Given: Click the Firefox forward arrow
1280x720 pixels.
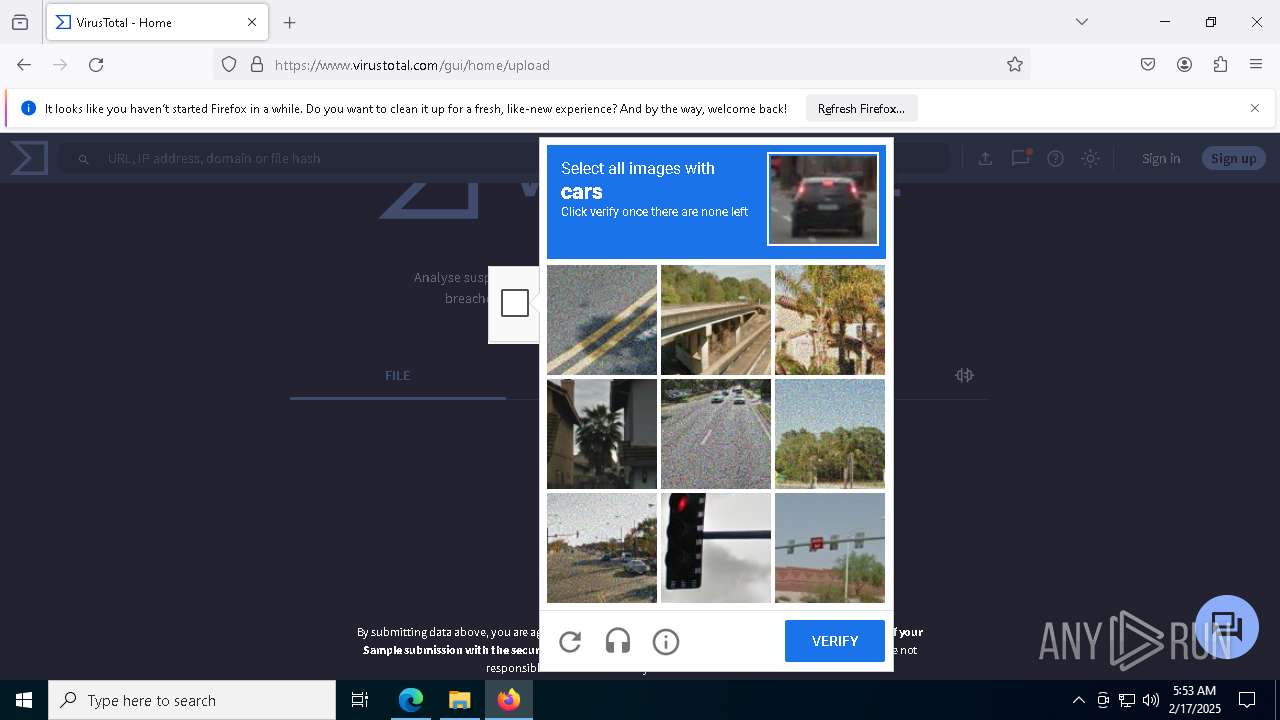Looking at the screenshot, I should click(60, 65).
